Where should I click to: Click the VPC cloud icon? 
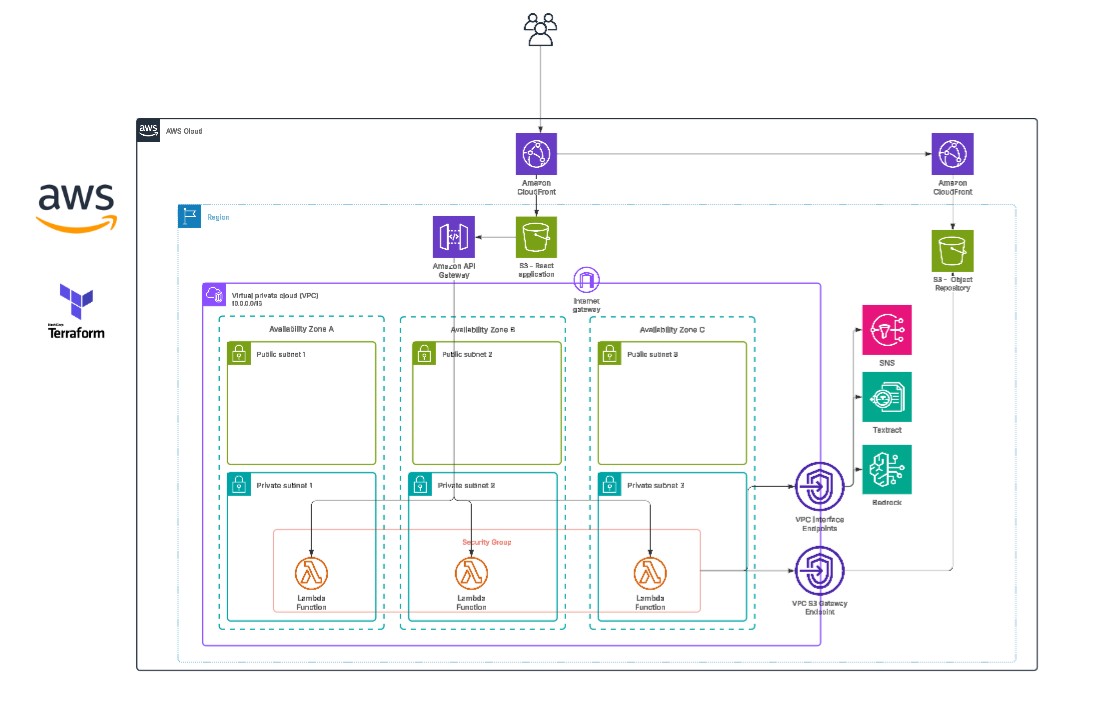(214, 294)
